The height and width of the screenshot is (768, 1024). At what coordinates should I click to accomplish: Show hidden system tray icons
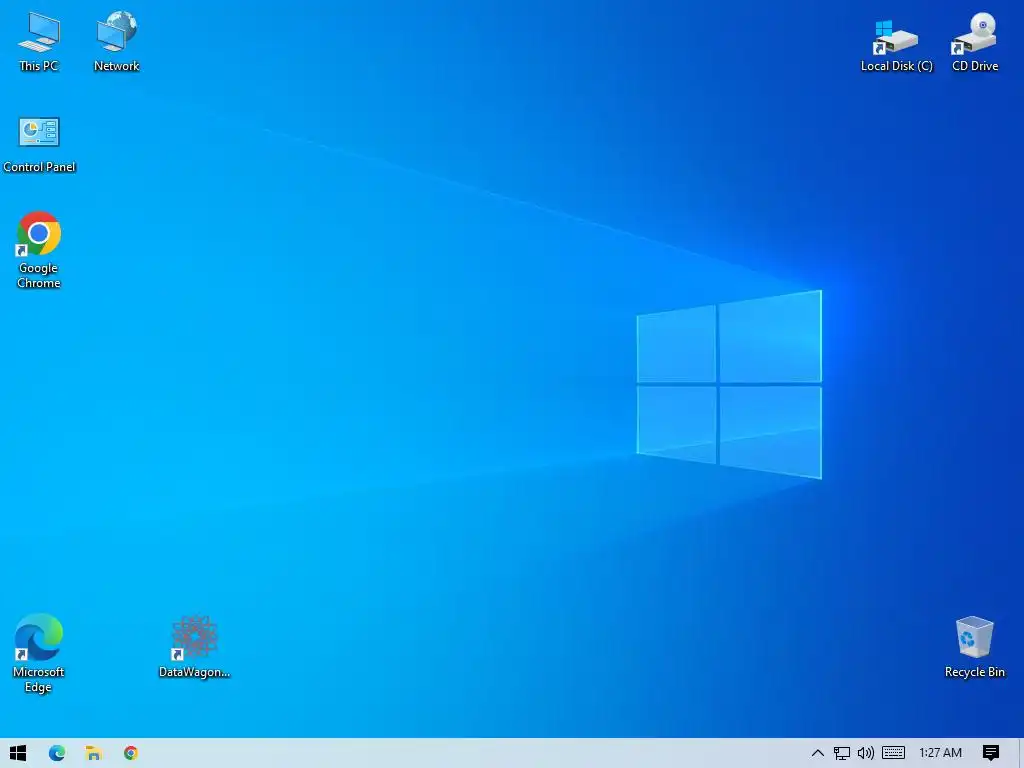[818, 753]
